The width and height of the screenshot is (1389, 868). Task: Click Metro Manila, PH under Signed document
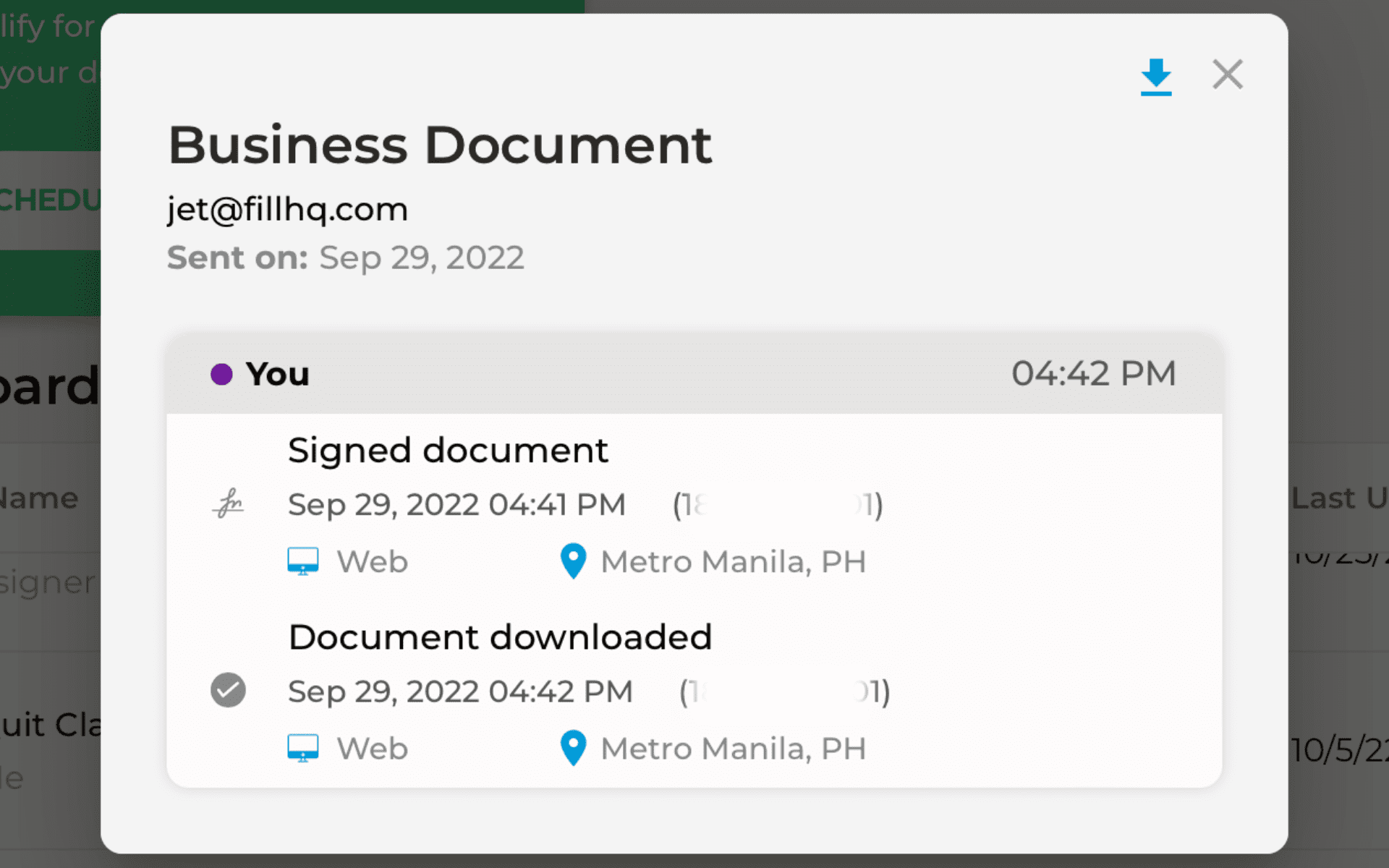[734, 562]
